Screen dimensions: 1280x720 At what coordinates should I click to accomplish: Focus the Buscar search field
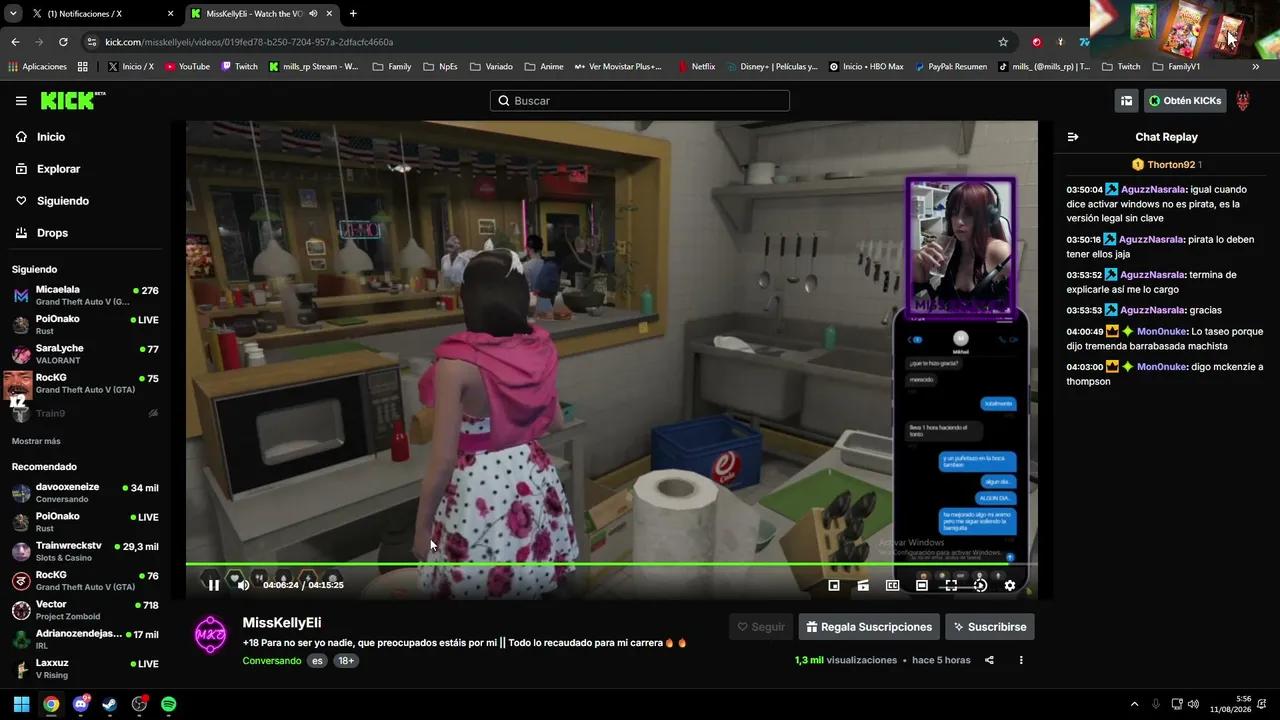[x=640, y=101]
